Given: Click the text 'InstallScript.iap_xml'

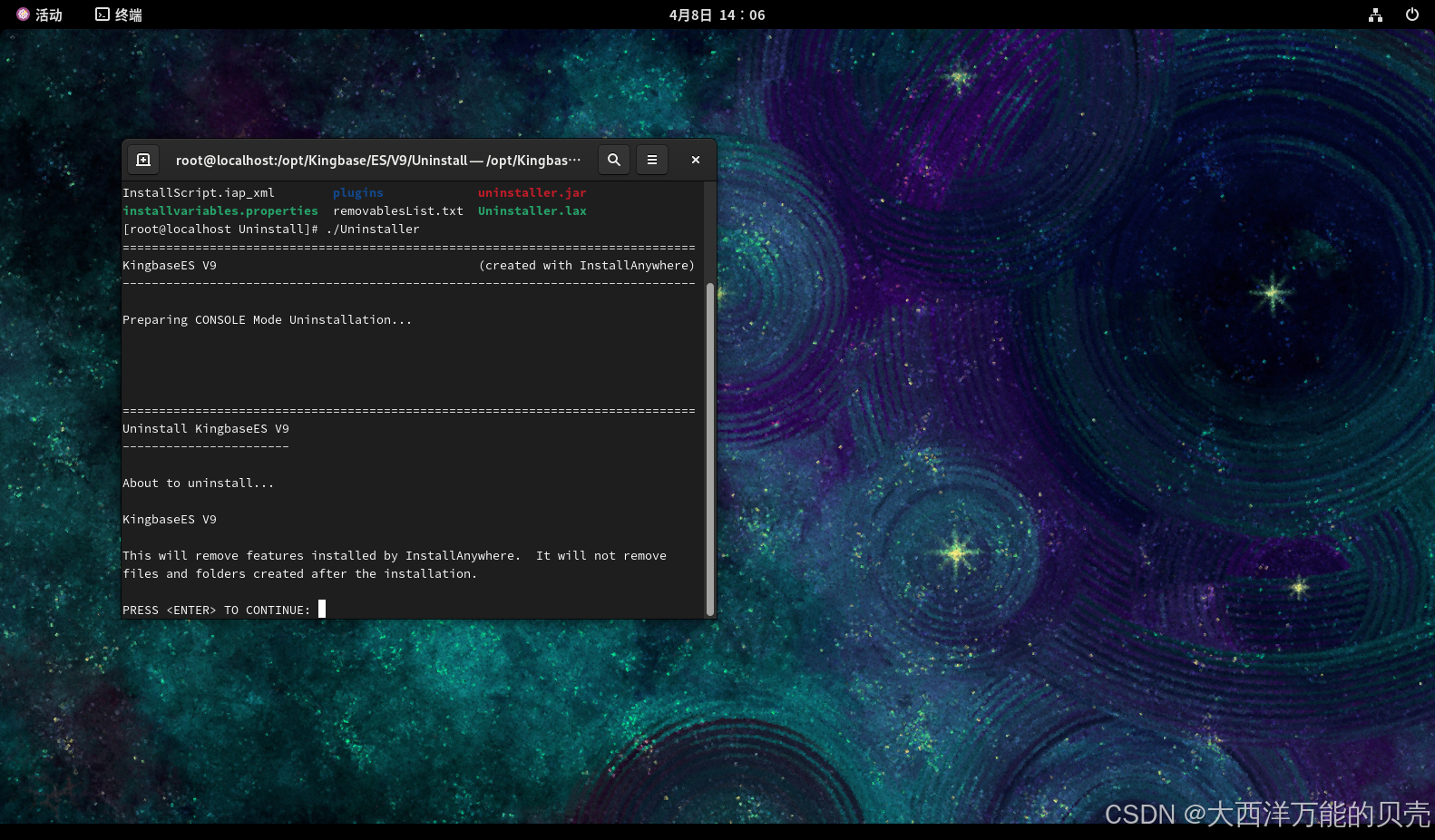Looking at the screenshot, I should coord(199,192).
